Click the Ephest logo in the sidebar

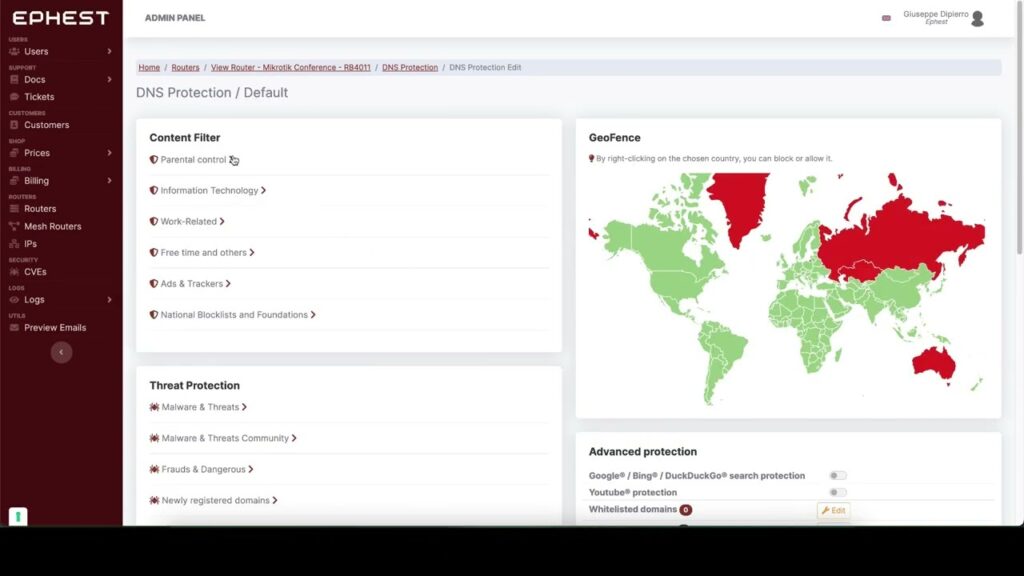coord(60,18)
